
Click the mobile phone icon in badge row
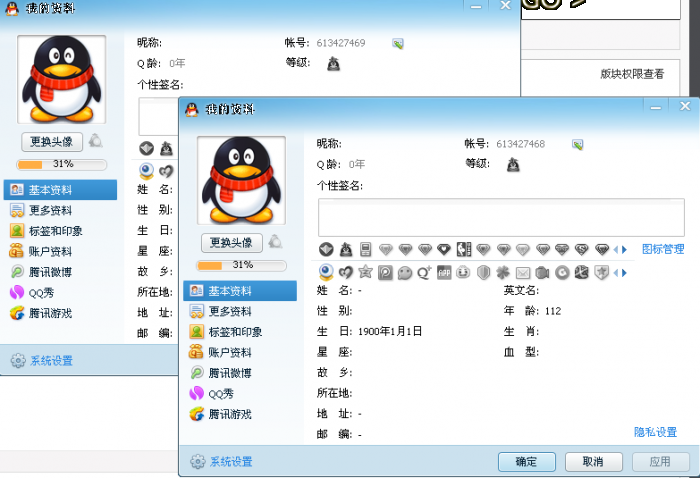(365, 249)
